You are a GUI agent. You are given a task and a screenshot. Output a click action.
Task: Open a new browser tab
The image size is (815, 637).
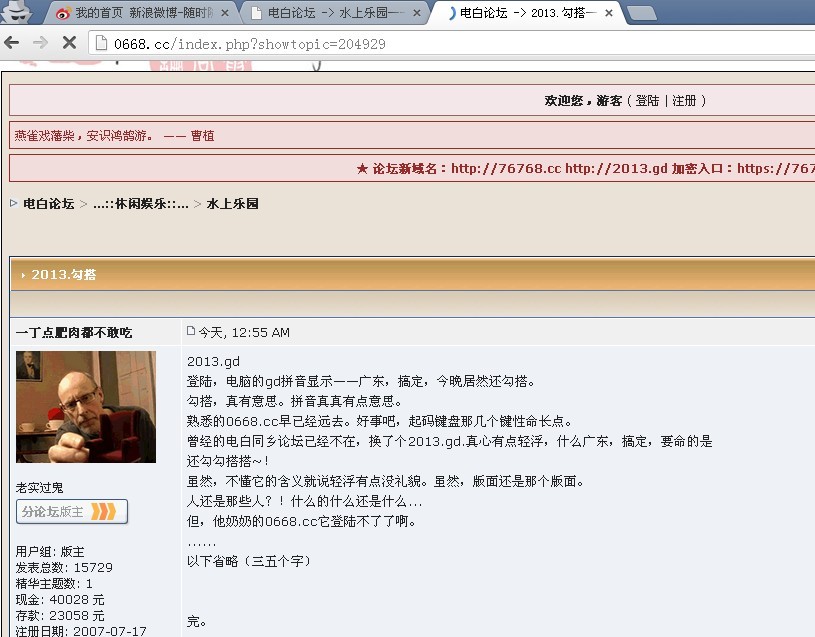click(641, 13)
